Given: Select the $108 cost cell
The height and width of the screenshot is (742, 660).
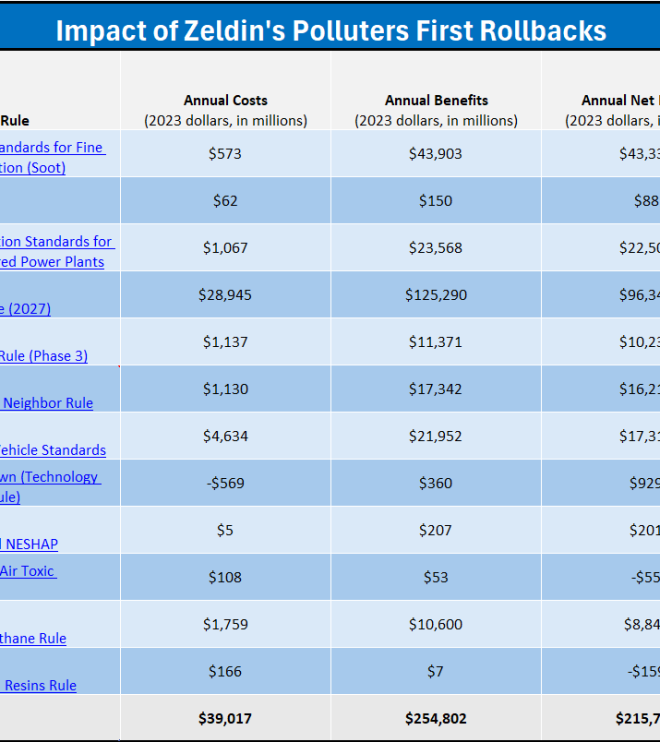Looking at the screenshot, I should (225, 577).
